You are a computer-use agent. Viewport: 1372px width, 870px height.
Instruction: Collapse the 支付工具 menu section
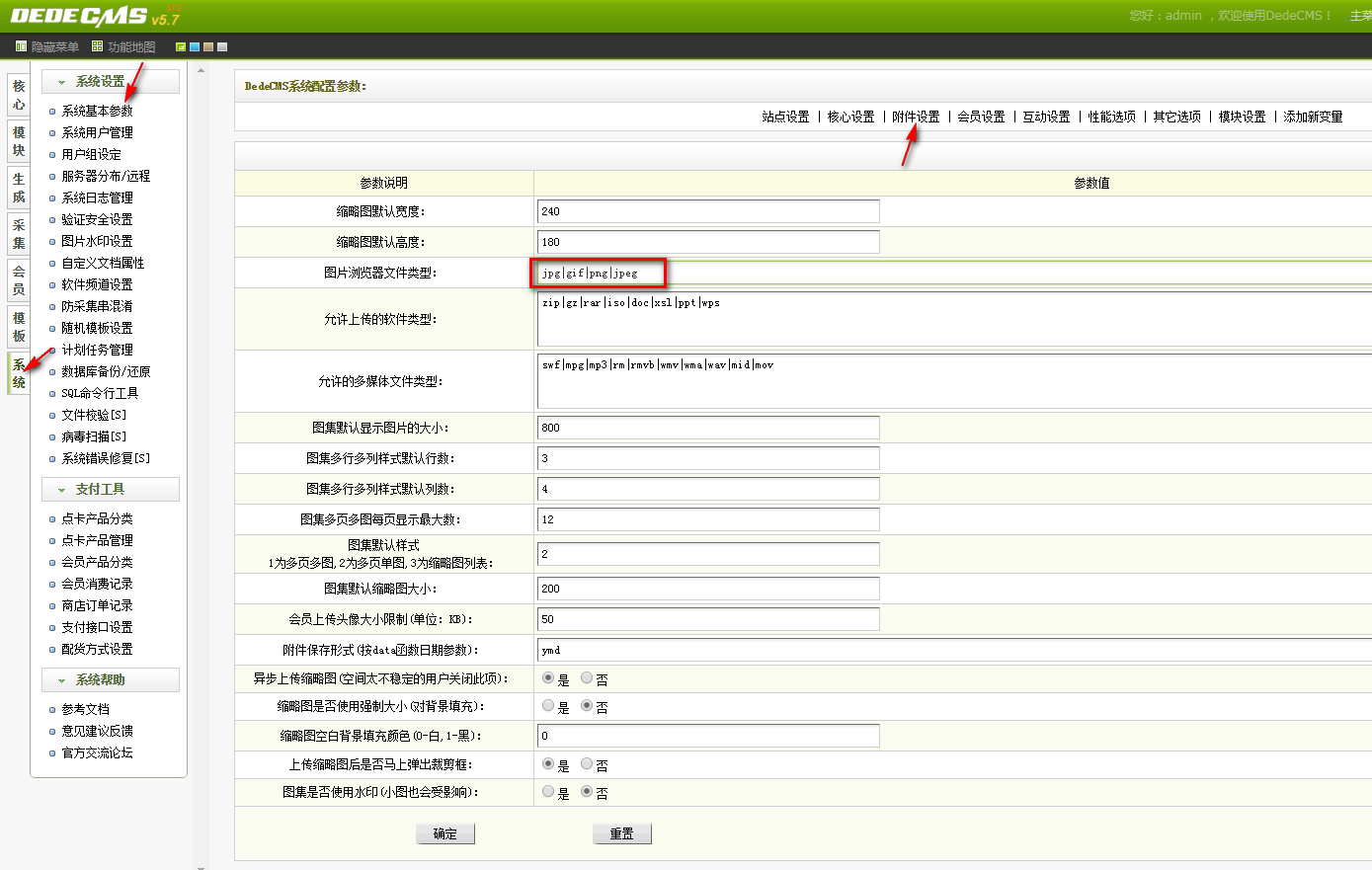point(111,489)
